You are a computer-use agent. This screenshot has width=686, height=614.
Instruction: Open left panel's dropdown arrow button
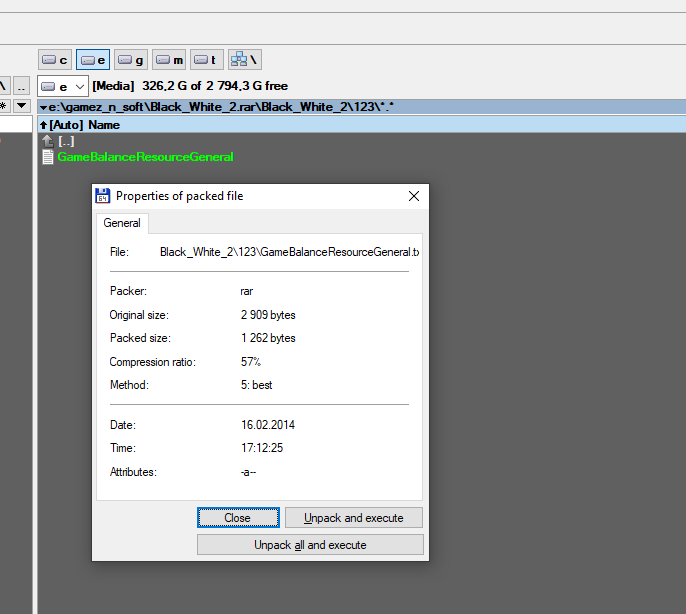point(21,106)
